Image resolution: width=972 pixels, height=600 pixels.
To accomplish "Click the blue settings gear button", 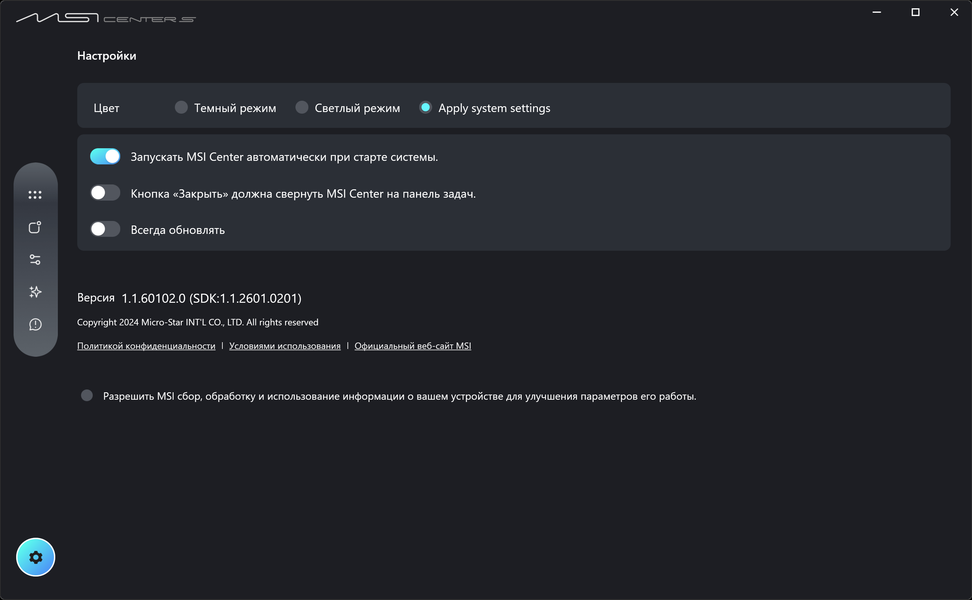I will [36, 557].
